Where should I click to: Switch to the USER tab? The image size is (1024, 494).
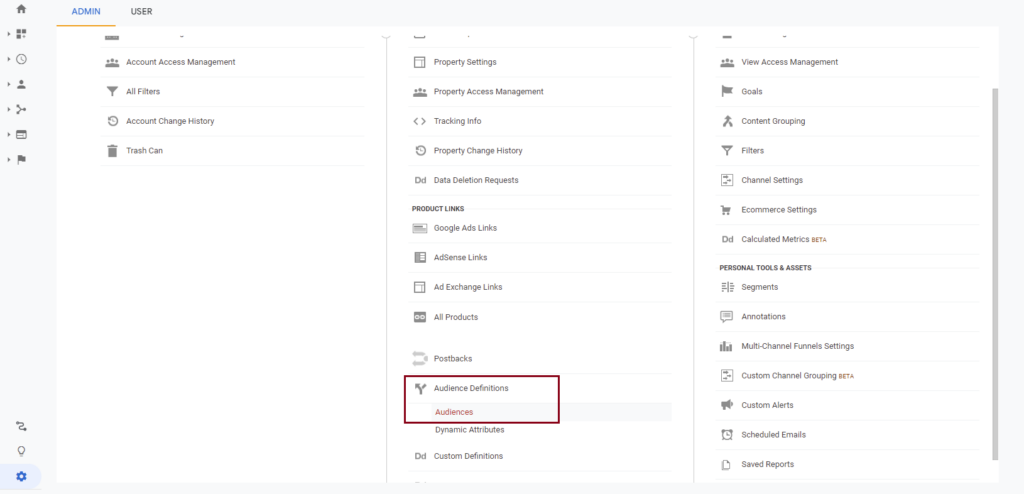click(141, 11)
